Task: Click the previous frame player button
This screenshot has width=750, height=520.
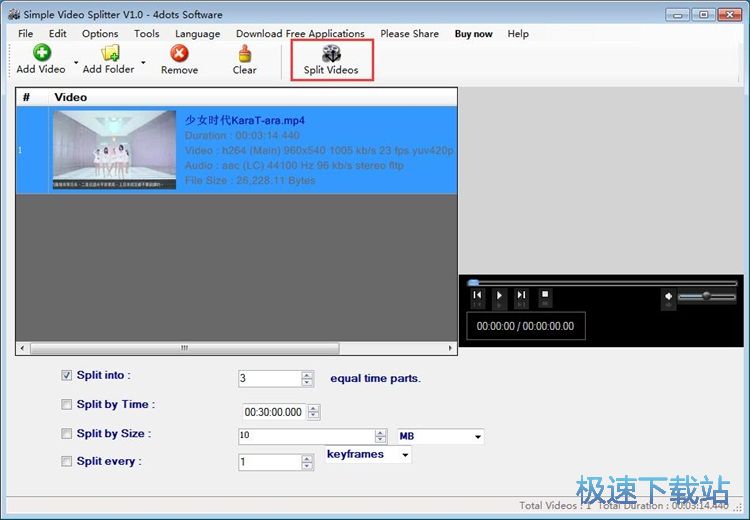Action: coord(477,296)
